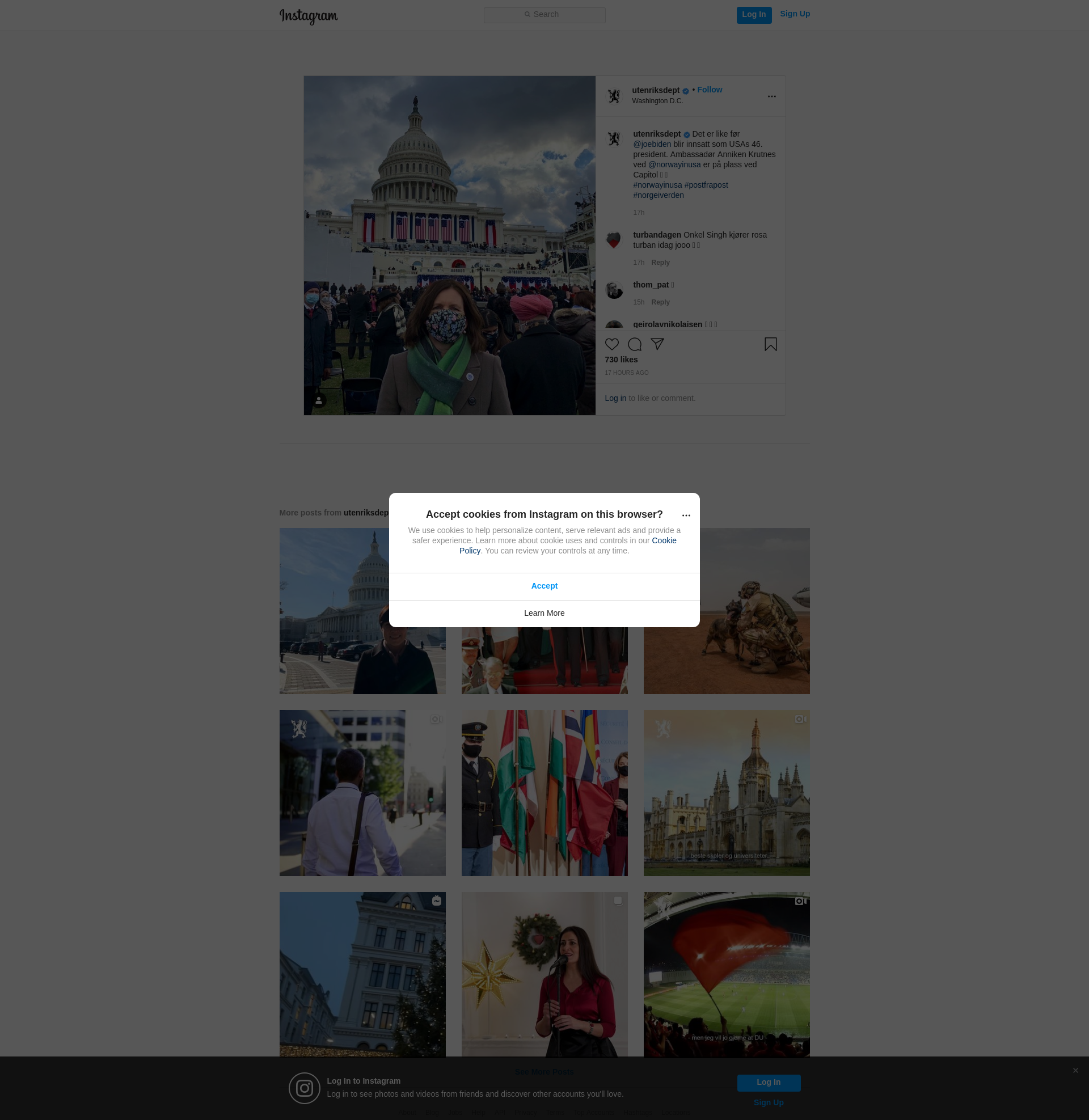Open @norwayinusa mention in caption
The image size is (1089, 1120).
tap(674, 164)
